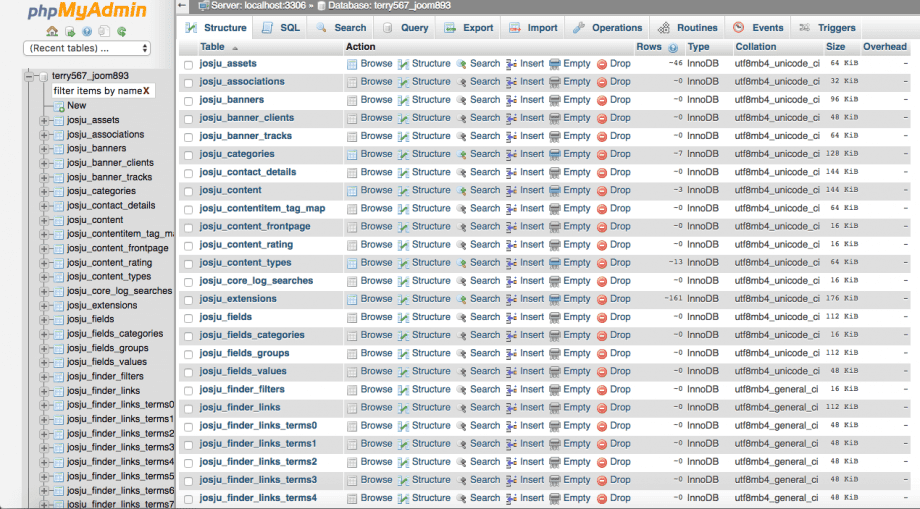920x509 pixels.
Task: Tick the checkbox for josju_banners row
Action: pyautogui.click(x=188, y=101)
